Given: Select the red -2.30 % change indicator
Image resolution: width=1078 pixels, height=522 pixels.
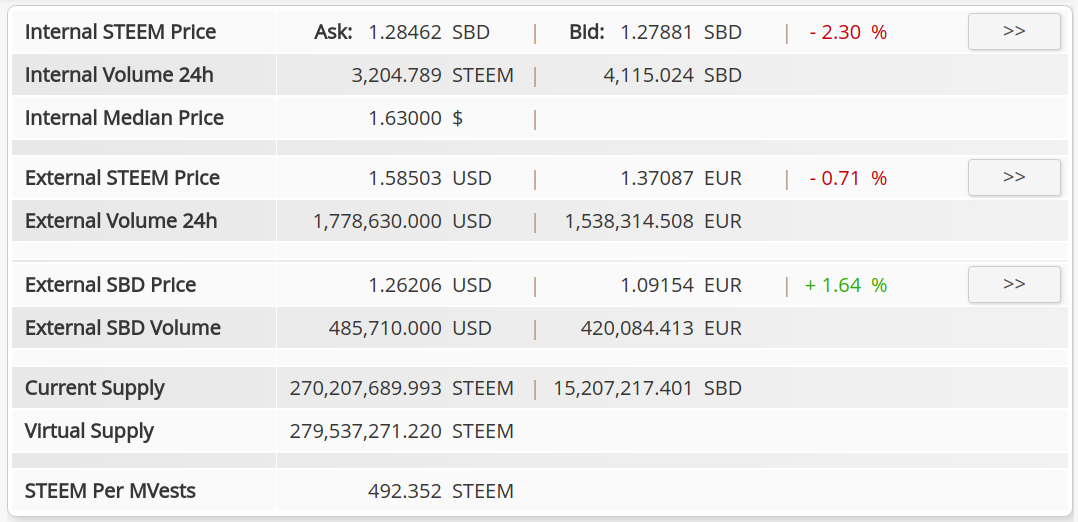Looking at the screenshot, I should pyautogui.click(x=848, y=32).
